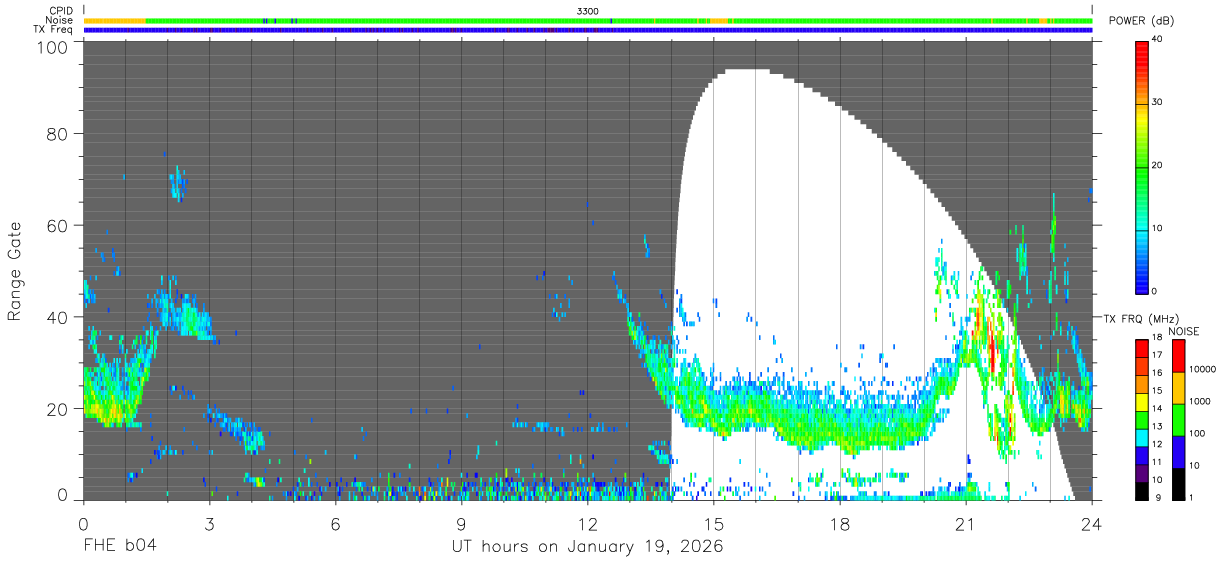Viewport: 1228px width, 567px height.
Task: Click the 100 label on the Range Gate axis
Action: click(x=54, y=47)
